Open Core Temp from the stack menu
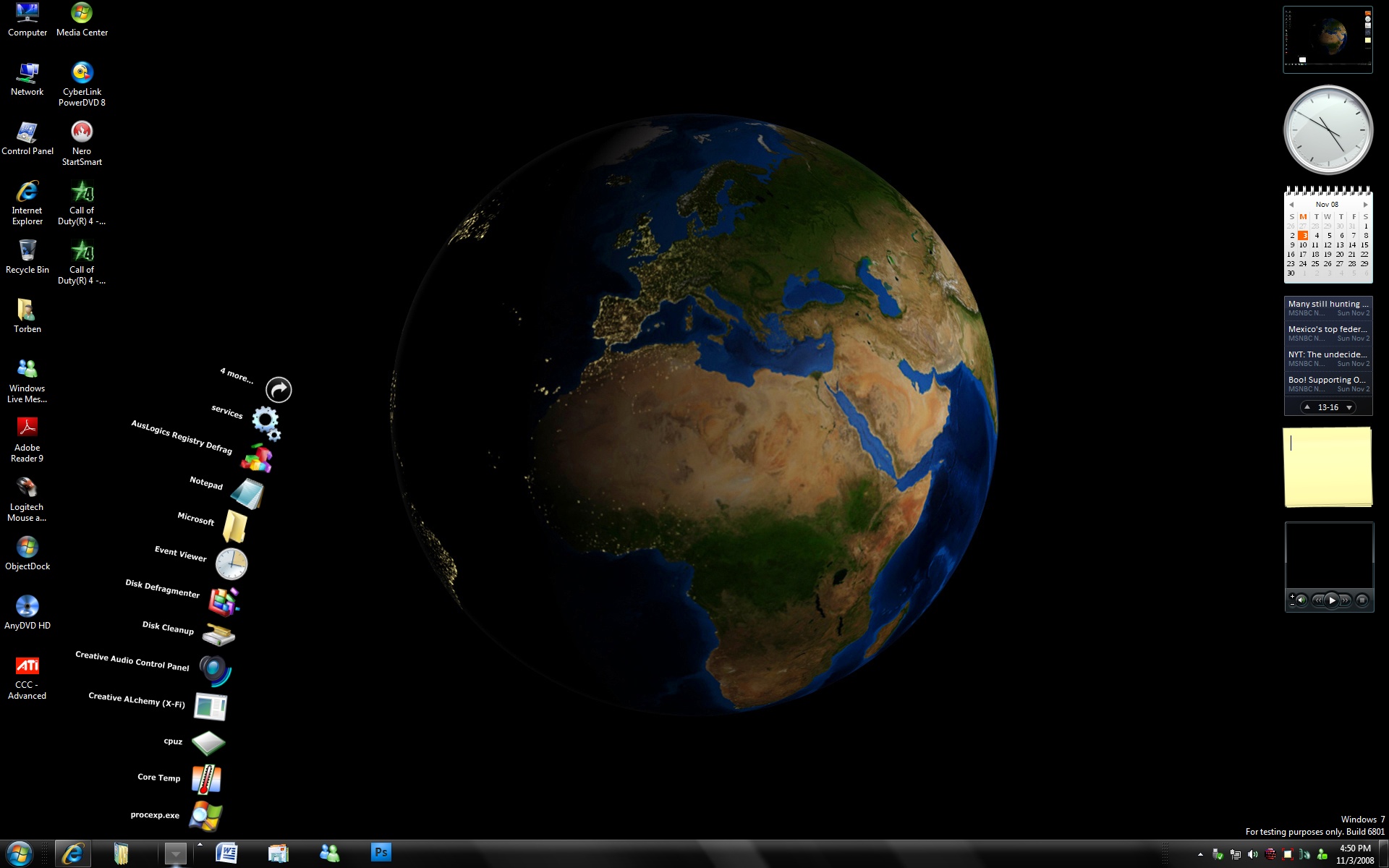Image resolution: width=1389 pixels, height=868 pixels. (x=206, y=780)
